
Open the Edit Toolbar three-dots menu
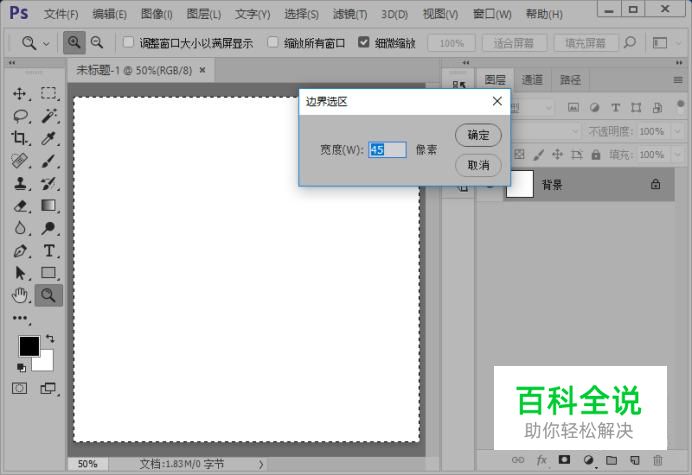click(20, 318)
